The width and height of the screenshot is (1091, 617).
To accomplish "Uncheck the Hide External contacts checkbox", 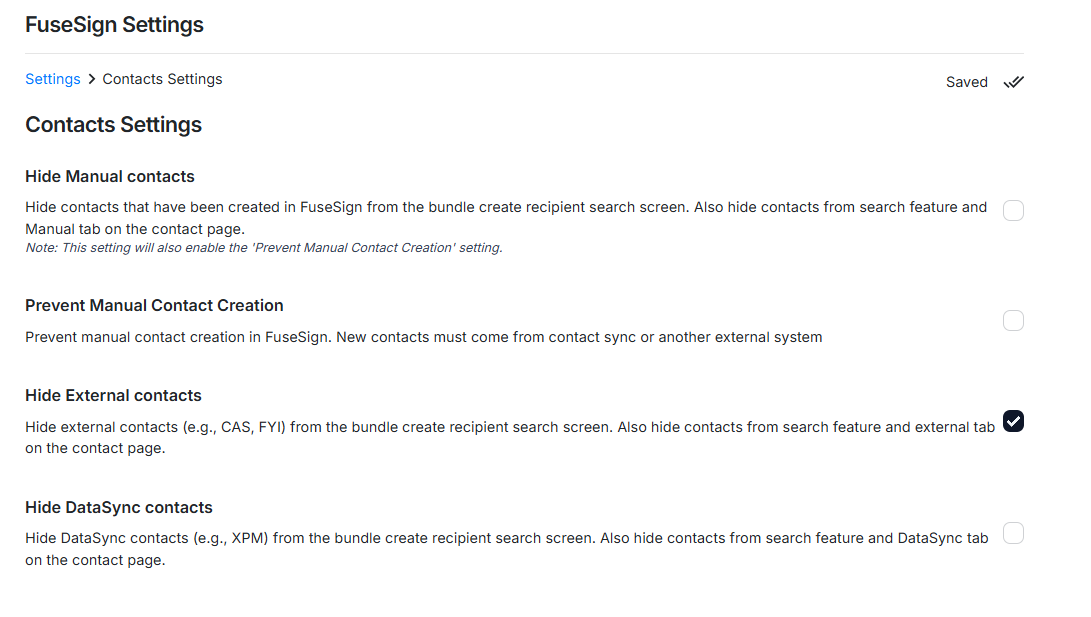I will pos(1013,422).
